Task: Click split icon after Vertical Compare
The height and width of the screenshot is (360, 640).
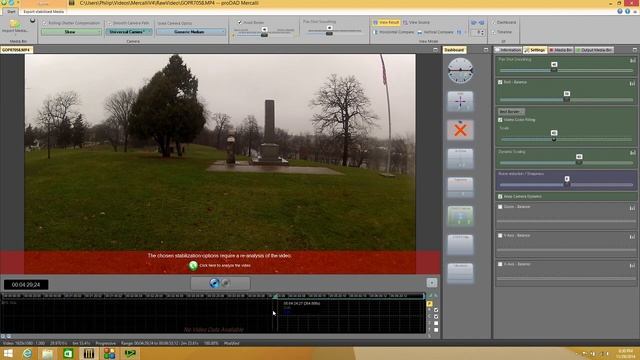Action: 459,32
